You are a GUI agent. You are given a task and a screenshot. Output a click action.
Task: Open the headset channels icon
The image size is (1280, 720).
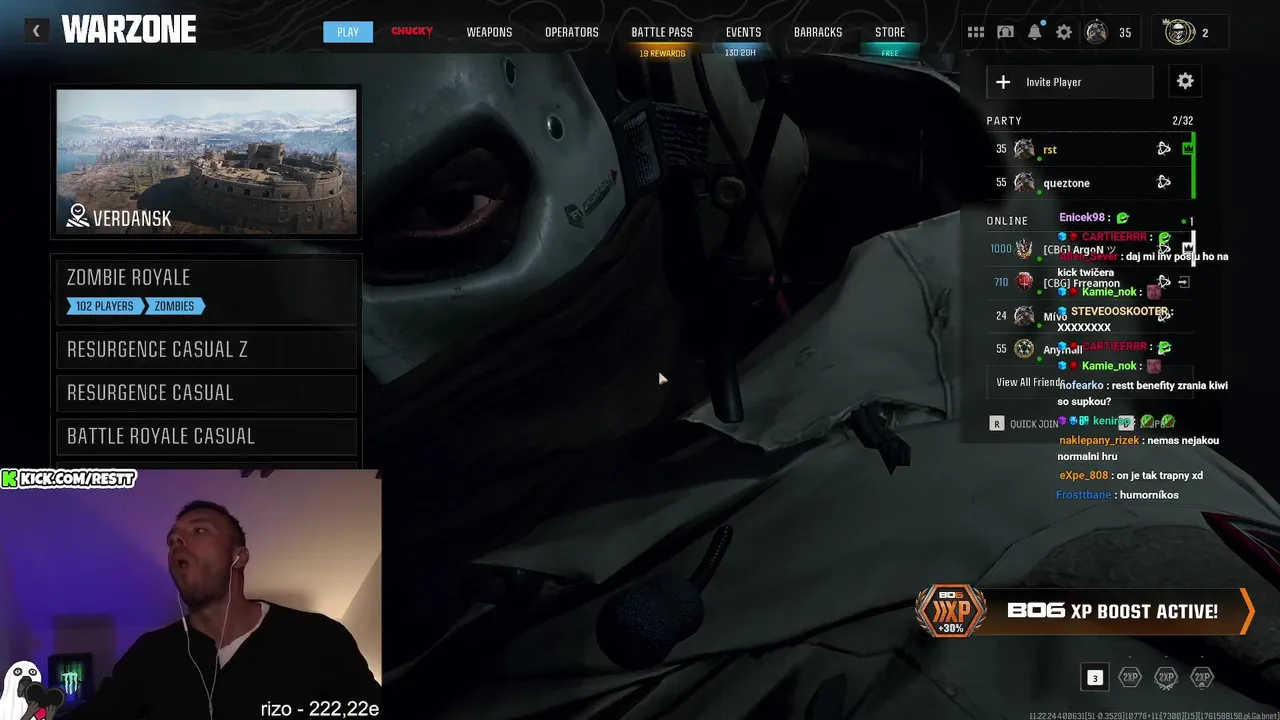[1005, 32]
